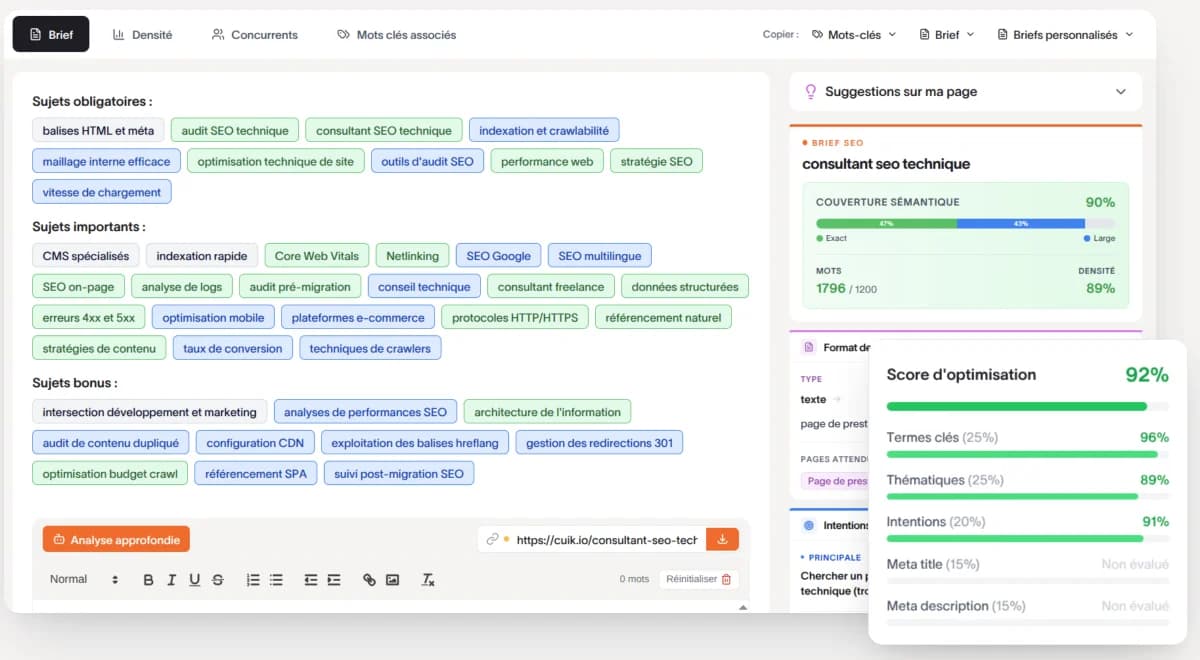Open the Normal paragraph style dropdown

tap(85, 579)
